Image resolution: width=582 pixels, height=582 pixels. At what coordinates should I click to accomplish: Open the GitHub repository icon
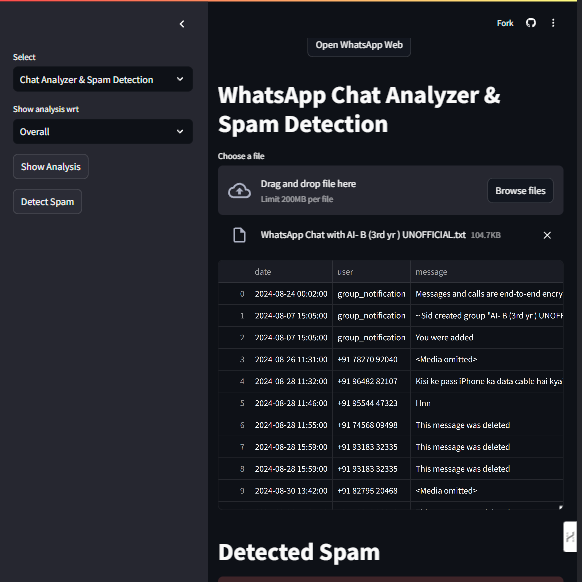pyautogui.click(x=531, y=23)
